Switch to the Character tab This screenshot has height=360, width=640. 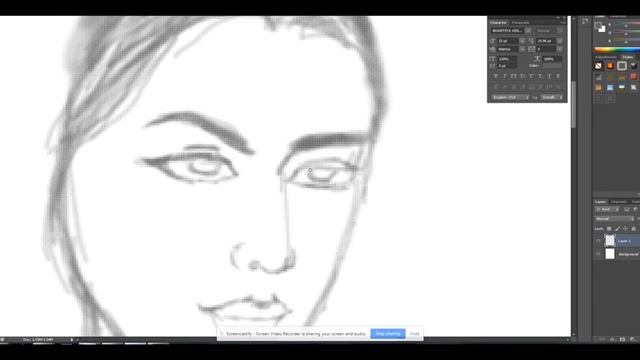click(x=498, y=22)
